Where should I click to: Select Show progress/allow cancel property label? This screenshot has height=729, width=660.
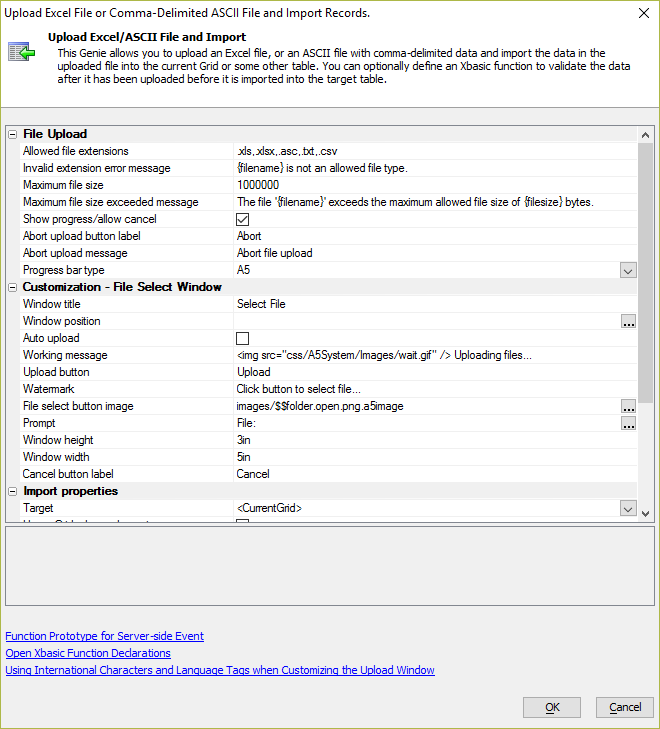[x=90, y=219]
